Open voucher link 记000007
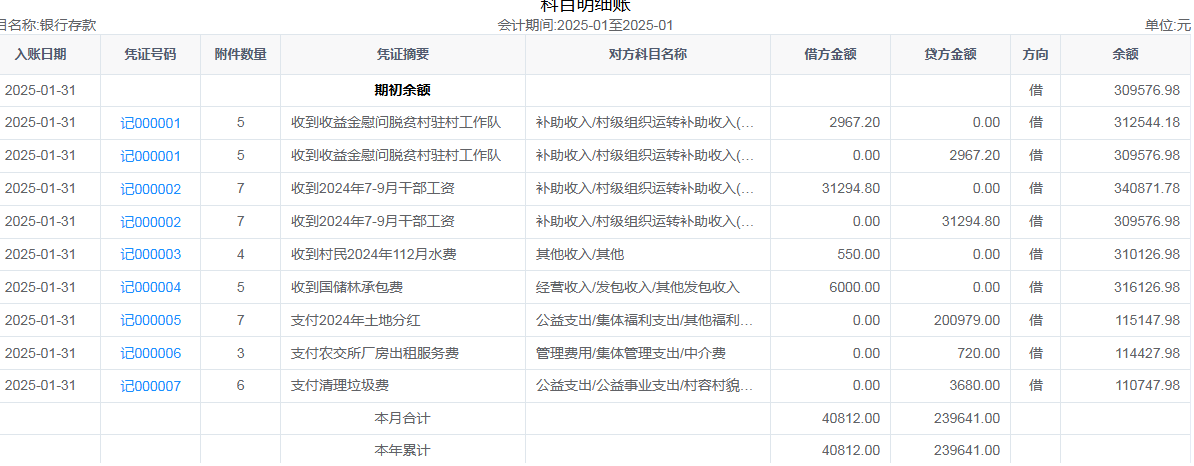Screen dimensions: 1194x466 point(151,386)
